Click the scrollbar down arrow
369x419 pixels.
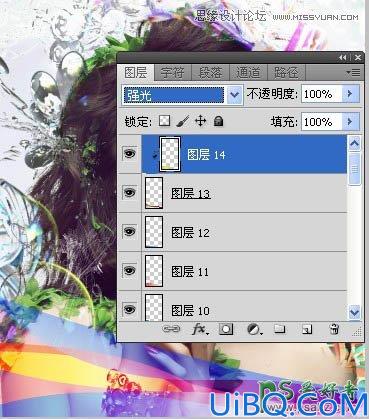point(354,313)
